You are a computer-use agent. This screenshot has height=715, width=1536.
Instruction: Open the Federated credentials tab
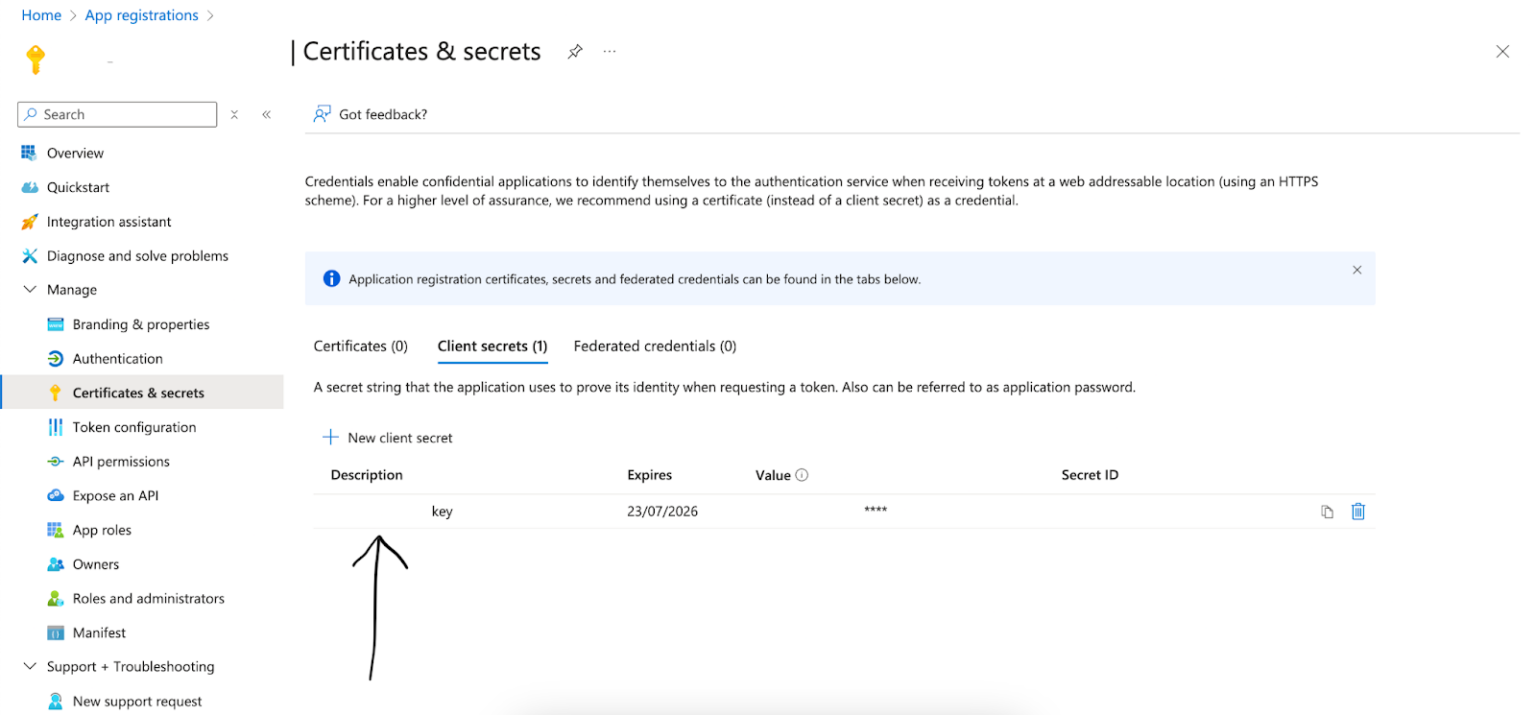(x=654, y=346)
